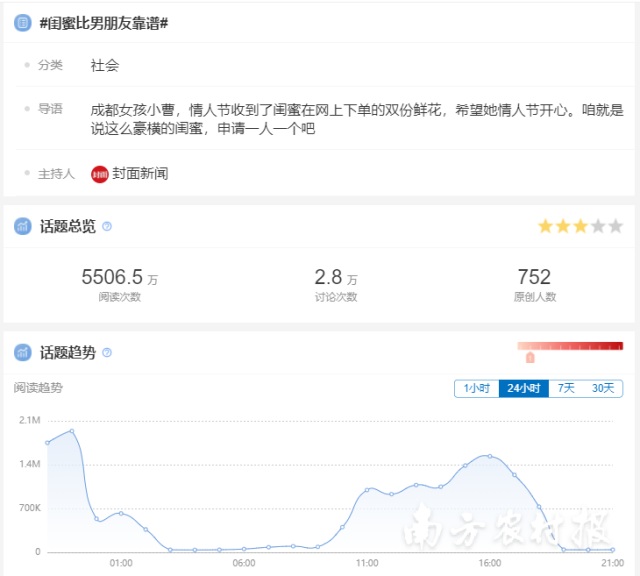Viewport: 640px width, 576px height.
Task: Click the 5506.5 万 阅读次数 value
Action: tap(120, 277)
